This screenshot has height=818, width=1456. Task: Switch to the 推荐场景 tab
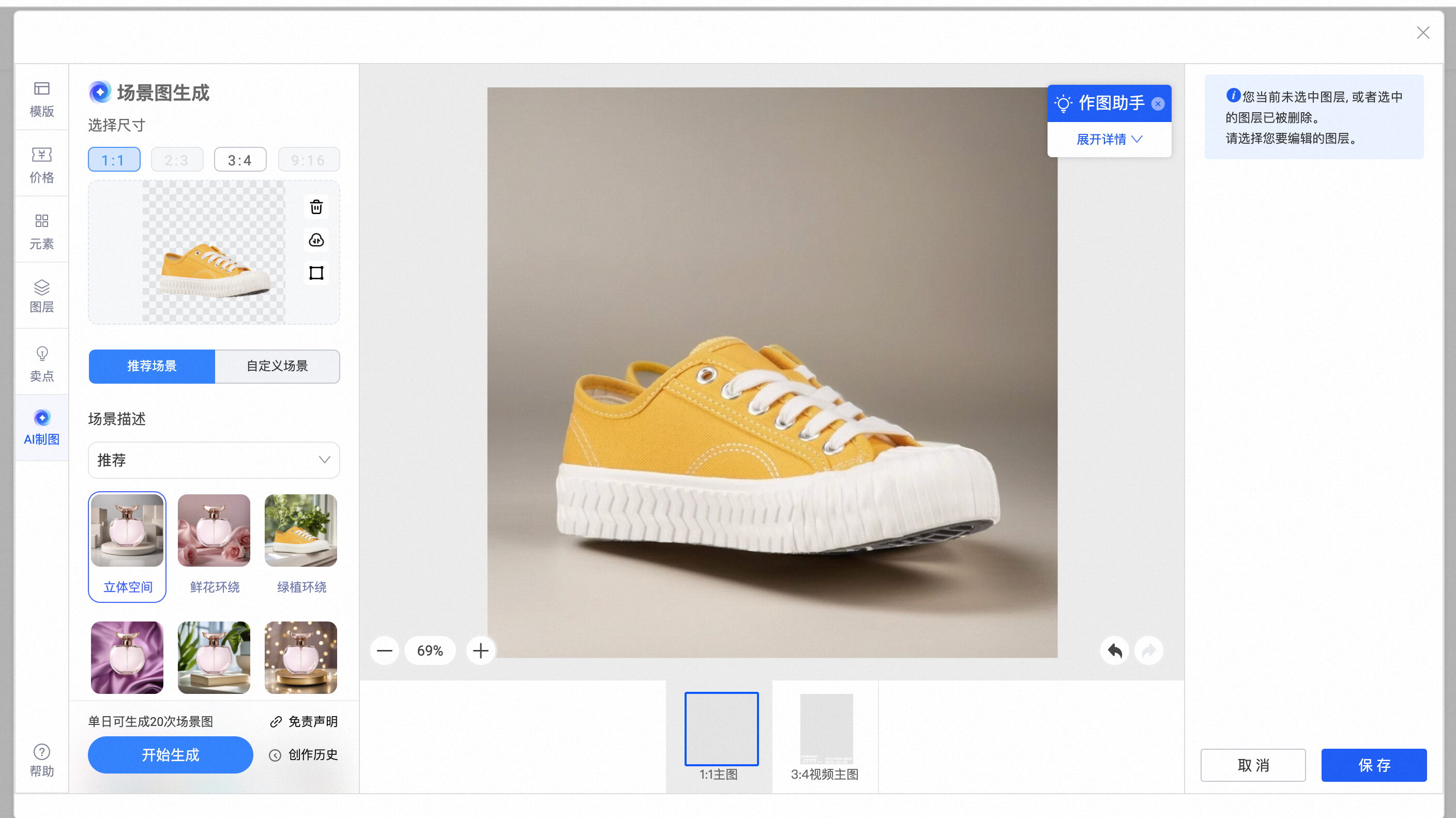[x=151, y=366]
